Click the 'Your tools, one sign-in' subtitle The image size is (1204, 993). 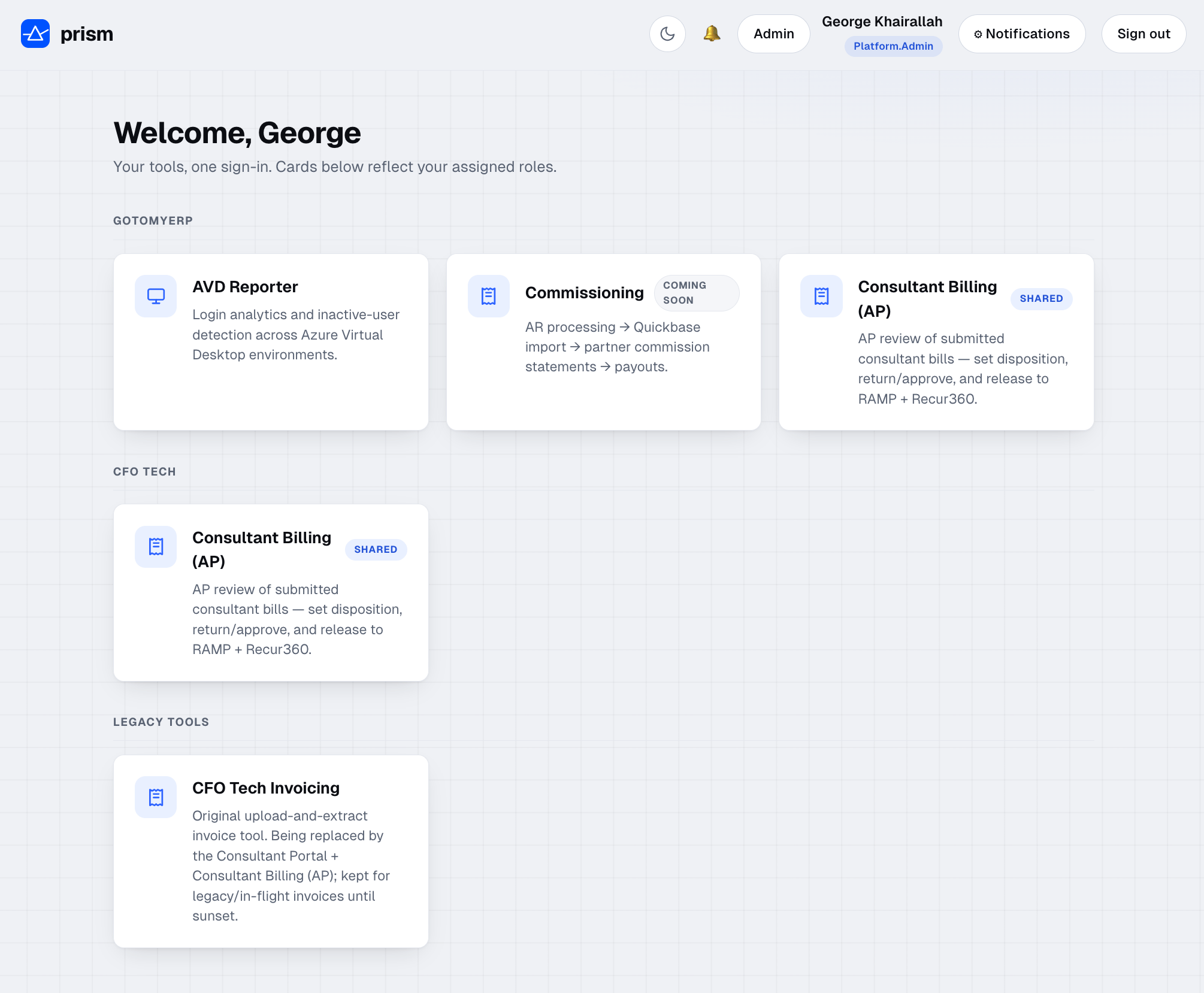[x=335, y=167]
